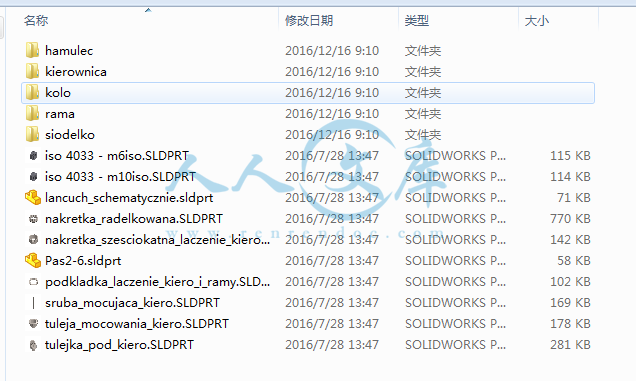Image resolution: width=636 pixels, height=381 pixels.
Task: Select file iso 4033 - m10iso.SLDPRT
Action: click(120, 177)
